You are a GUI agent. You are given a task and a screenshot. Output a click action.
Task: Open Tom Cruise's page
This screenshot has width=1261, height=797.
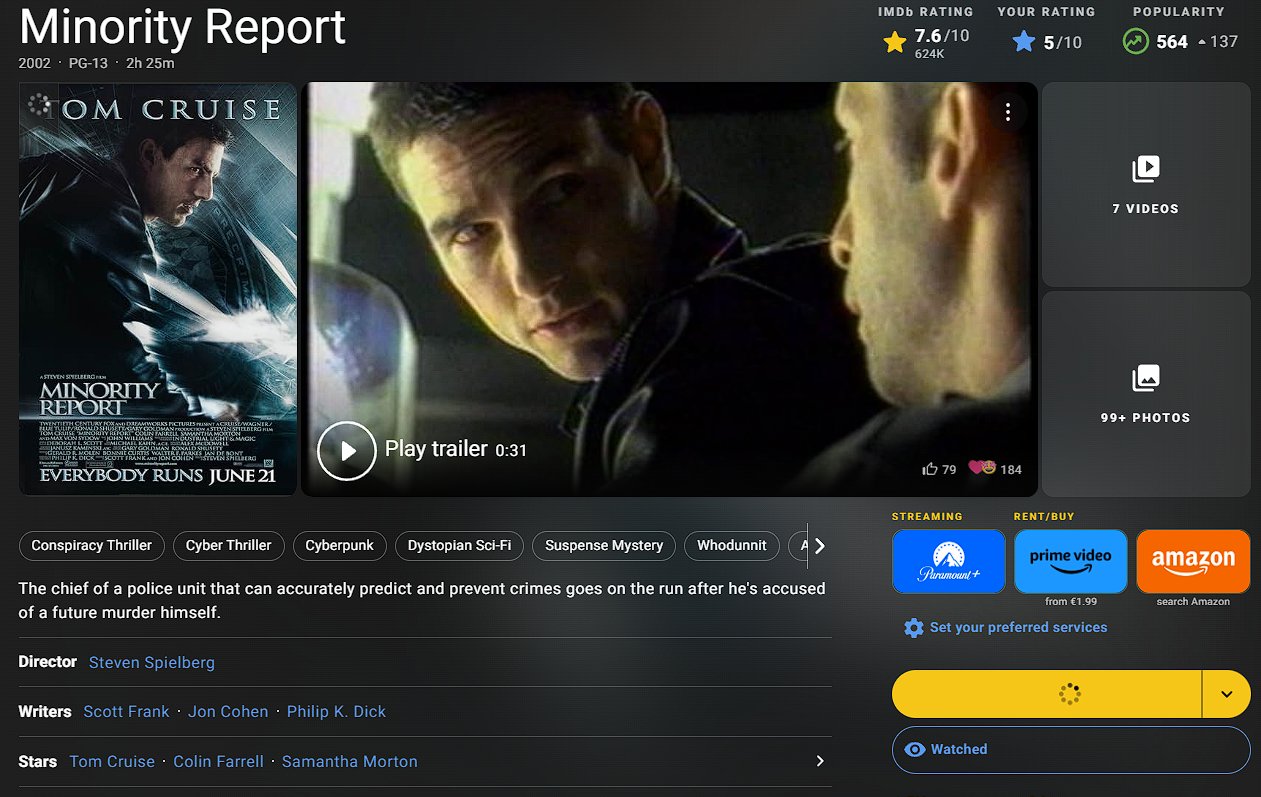point(112,762)
